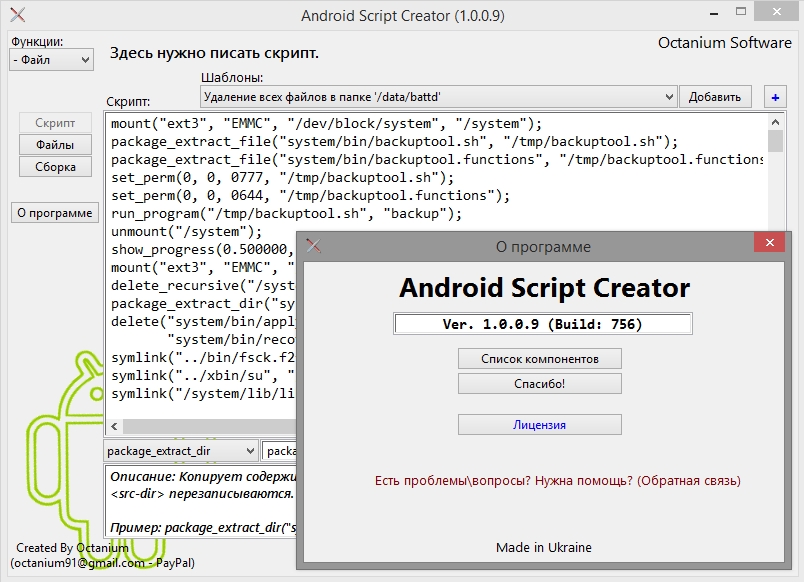Click the 'Android Script Creator' heading in dialog
The image size is (804, 582).
tap(544, 288)
